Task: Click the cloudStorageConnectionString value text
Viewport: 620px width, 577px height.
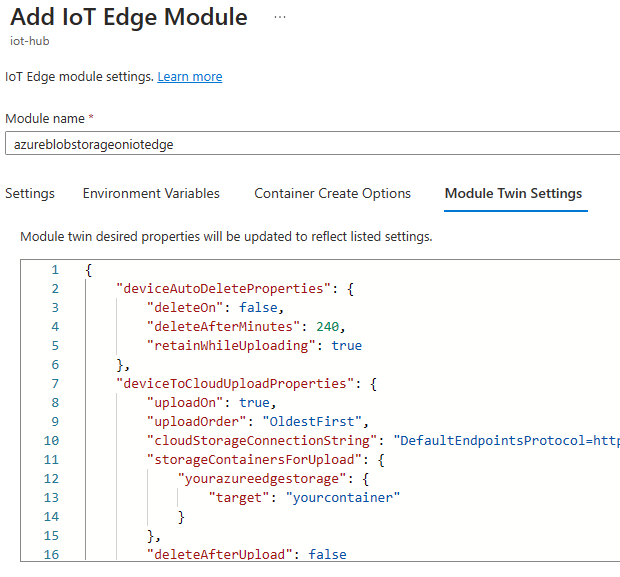Action: (506, 441)
